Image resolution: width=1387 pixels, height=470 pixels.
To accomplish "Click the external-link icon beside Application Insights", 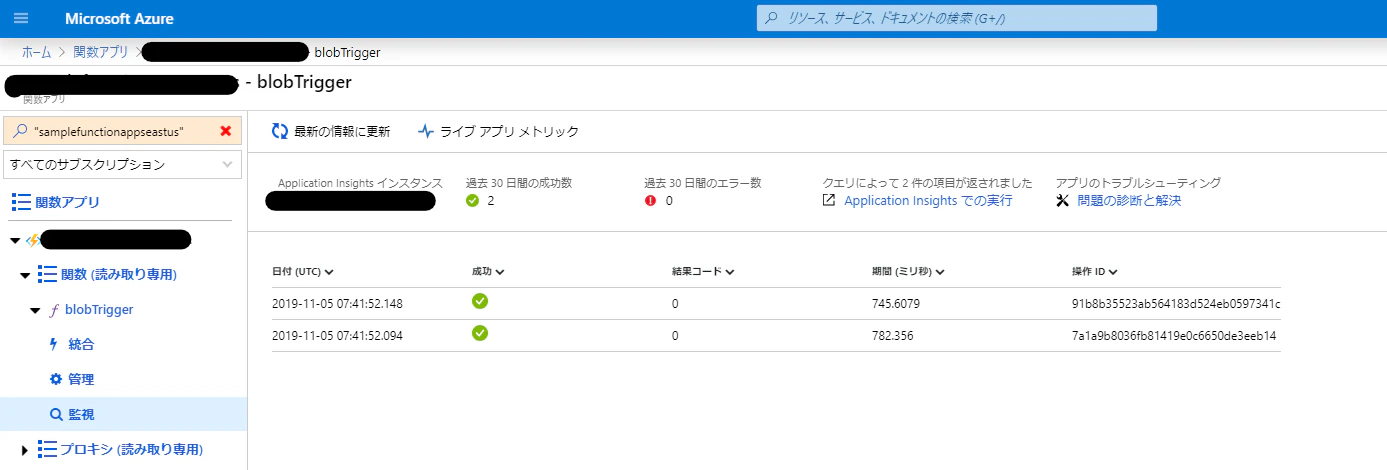I will 829,200.
